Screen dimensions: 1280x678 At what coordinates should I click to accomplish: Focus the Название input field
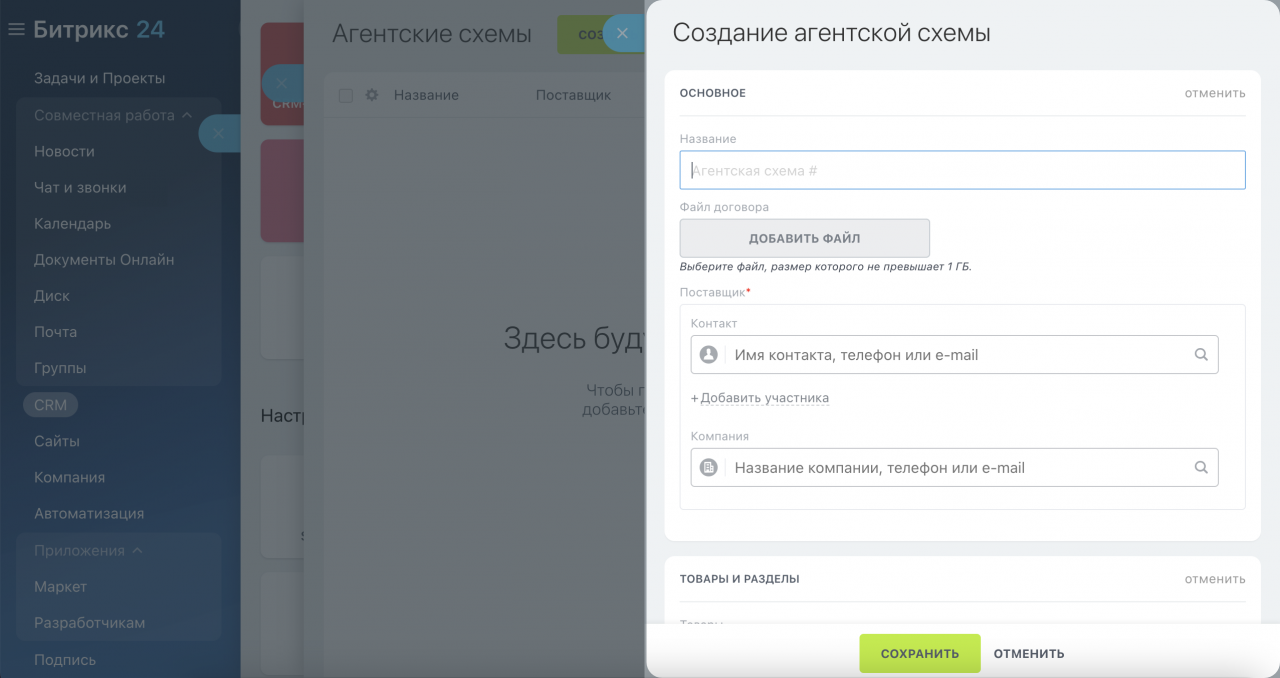pos(962,170)
